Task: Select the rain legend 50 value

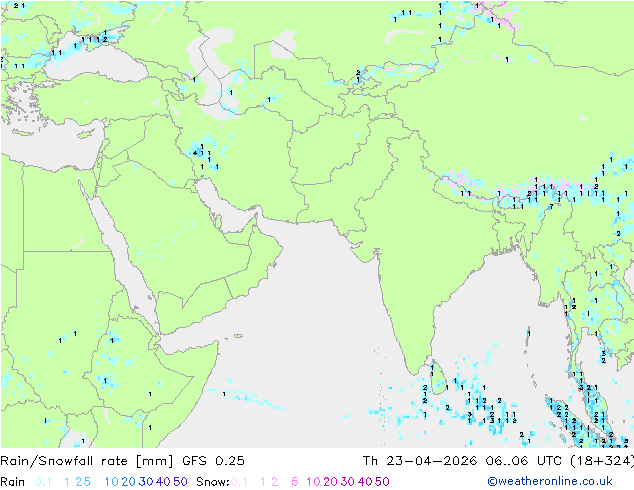Action: tap(180, 482)
